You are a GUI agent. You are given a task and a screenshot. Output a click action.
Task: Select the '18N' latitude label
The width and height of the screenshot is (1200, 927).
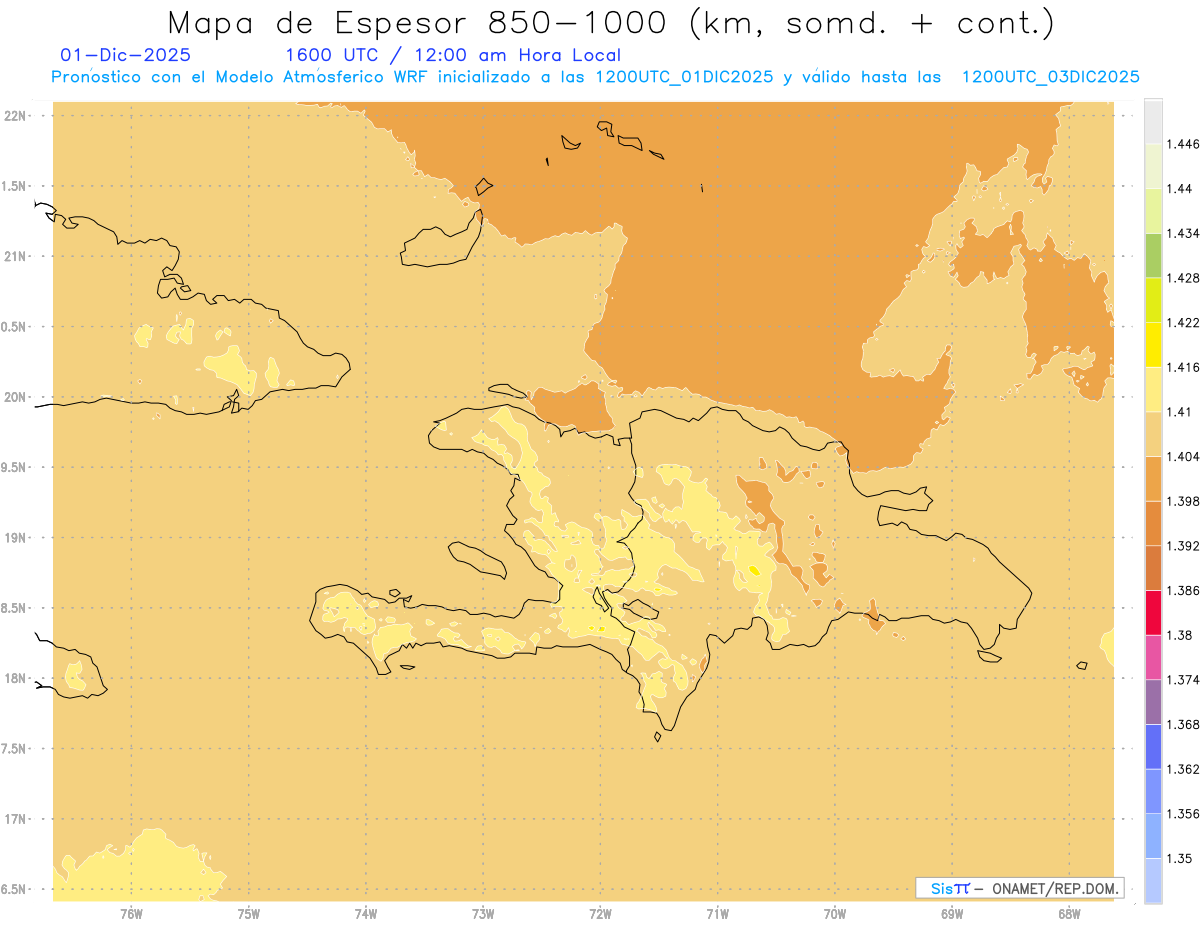pos(14,678)
